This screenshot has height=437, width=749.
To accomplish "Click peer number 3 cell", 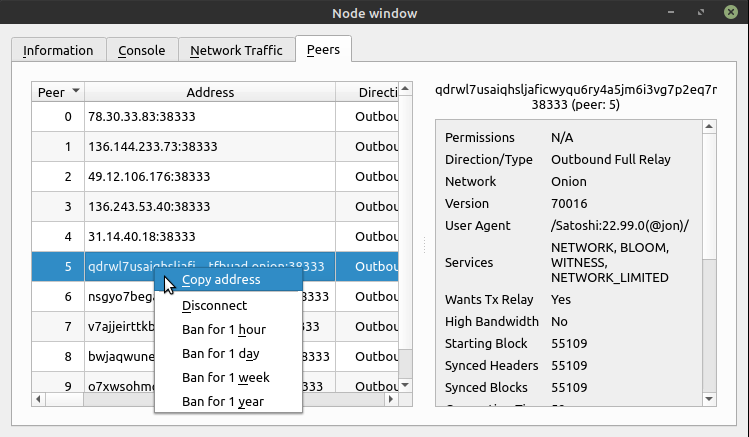I will click(58, 207).
